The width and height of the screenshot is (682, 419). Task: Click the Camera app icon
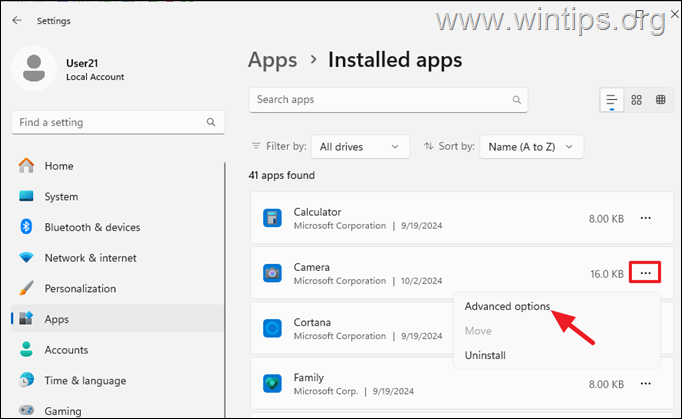272,273
